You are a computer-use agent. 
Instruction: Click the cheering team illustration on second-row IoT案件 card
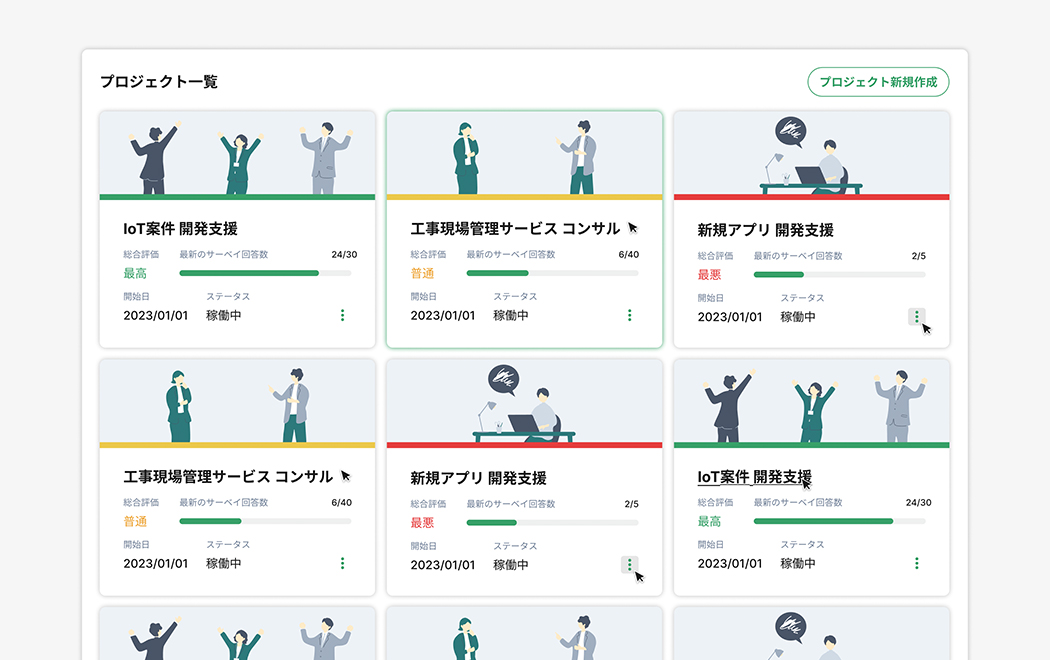(x=811, y=402)
